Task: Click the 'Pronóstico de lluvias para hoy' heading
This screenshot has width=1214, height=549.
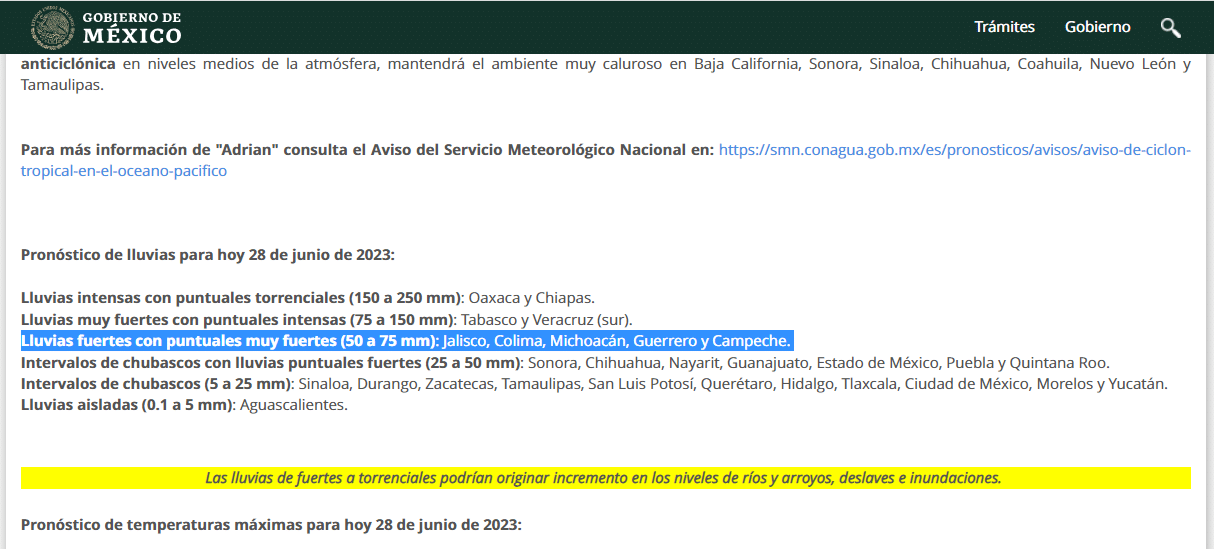Action: tap(208, 255)
